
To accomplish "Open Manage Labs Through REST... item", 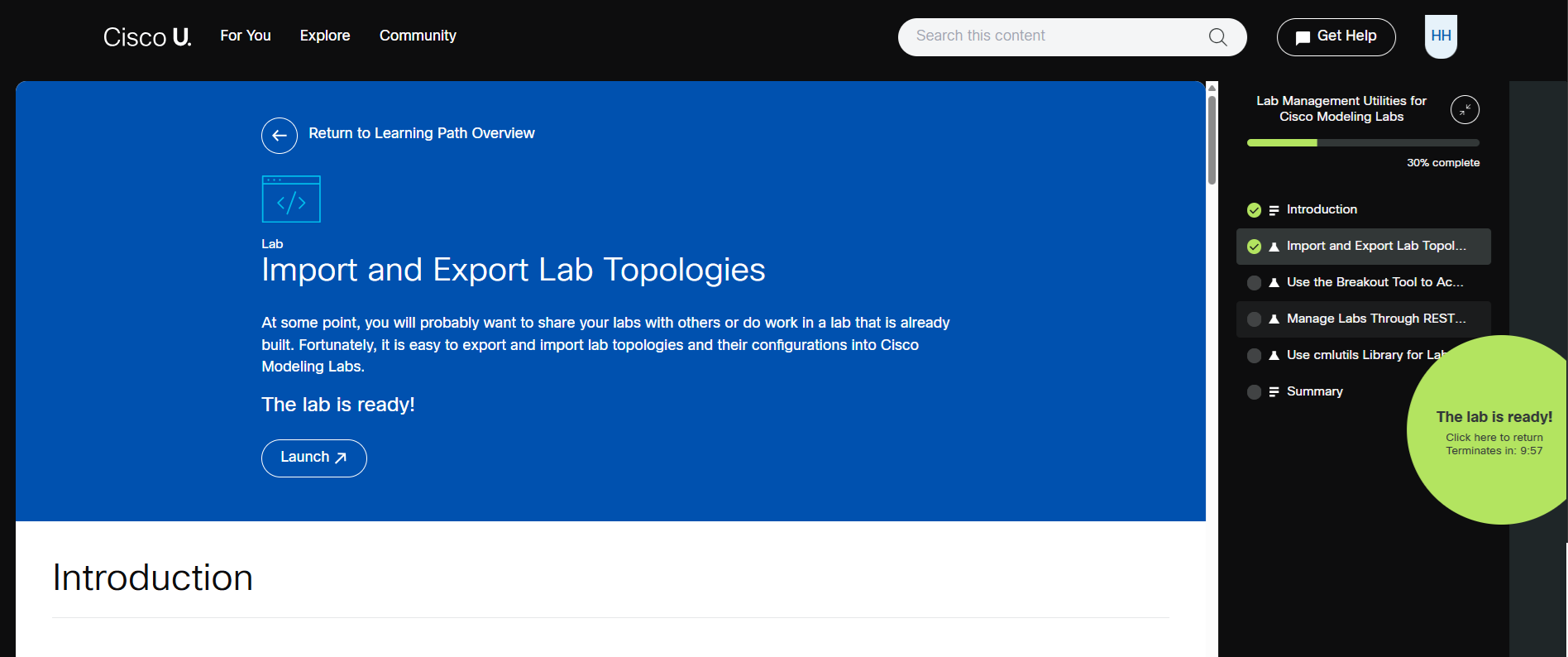I will [x=1363, y=319].
